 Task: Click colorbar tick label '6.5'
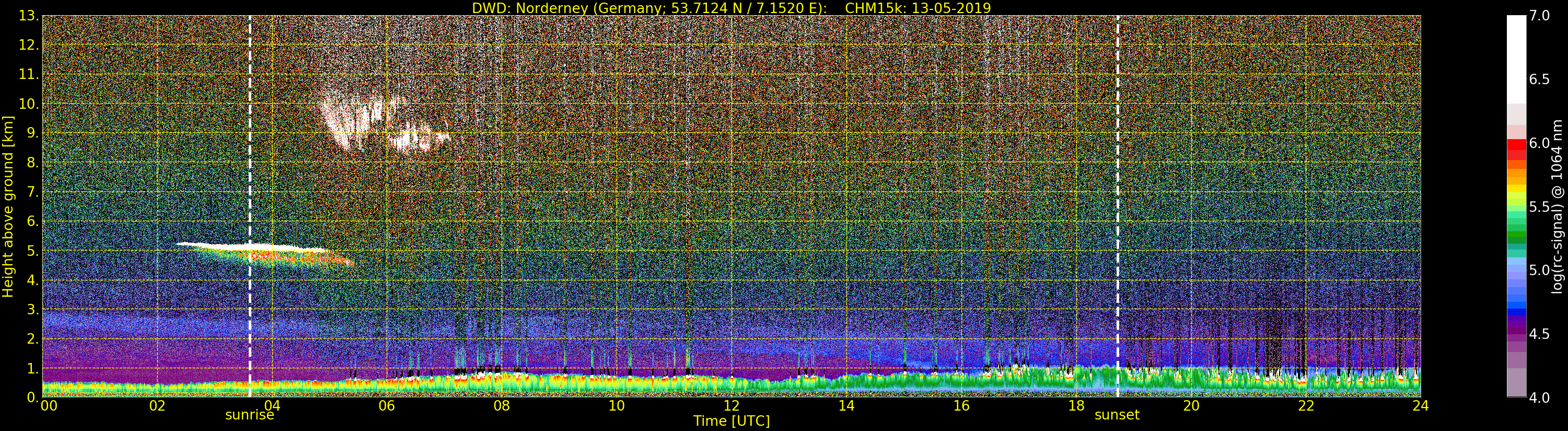pos(1539,80)
